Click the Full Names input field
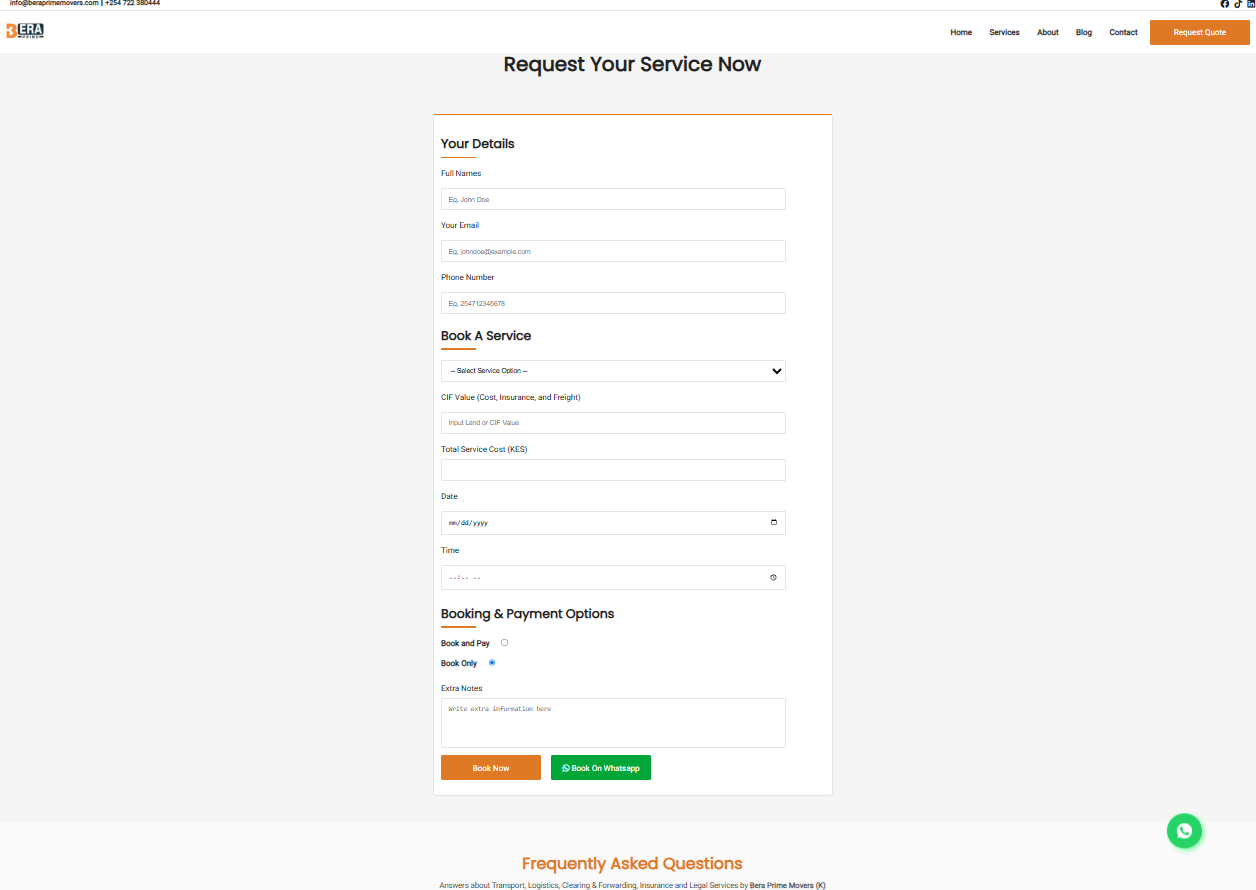Image resolution: width=1256 pixels, height=890 pixels. (613, 199)
